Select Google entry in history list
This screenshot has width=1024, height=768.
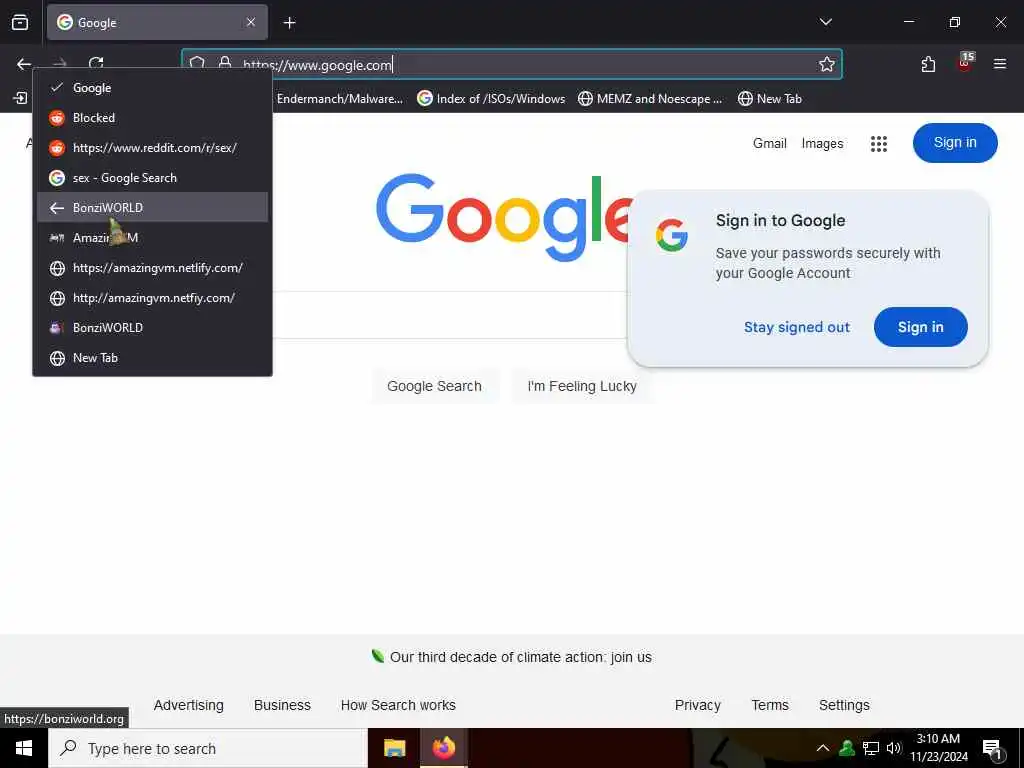click(153, 88)
